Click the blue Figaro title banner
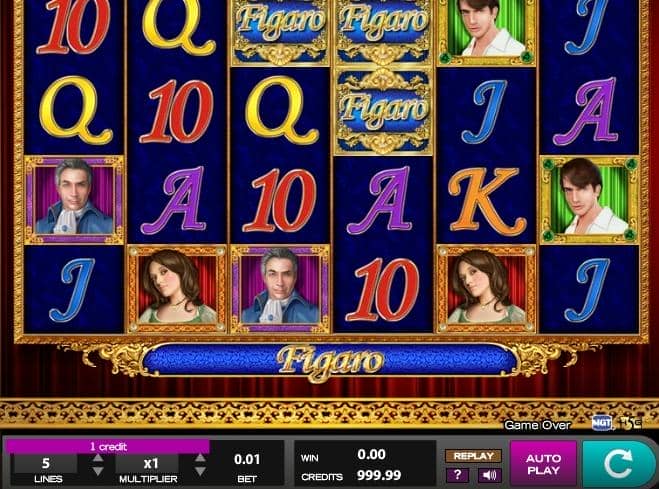 pyautogui.click(x=329, y=361)
